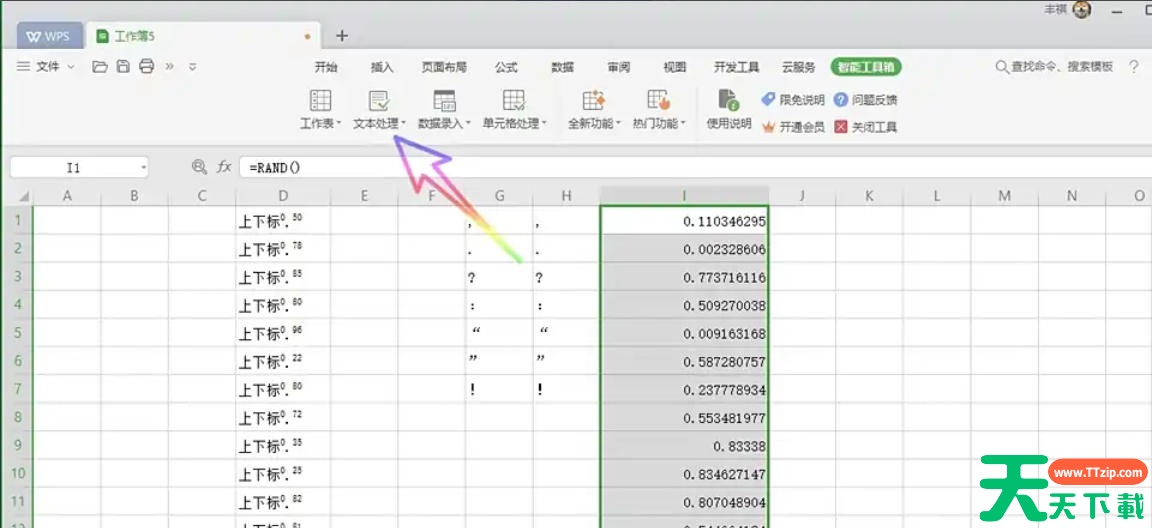The height and width of the screenshot is (528, 1152).
Task: Open the 单元格处理 tool icon
Action: pyautogui.click(x=514, y=101)
